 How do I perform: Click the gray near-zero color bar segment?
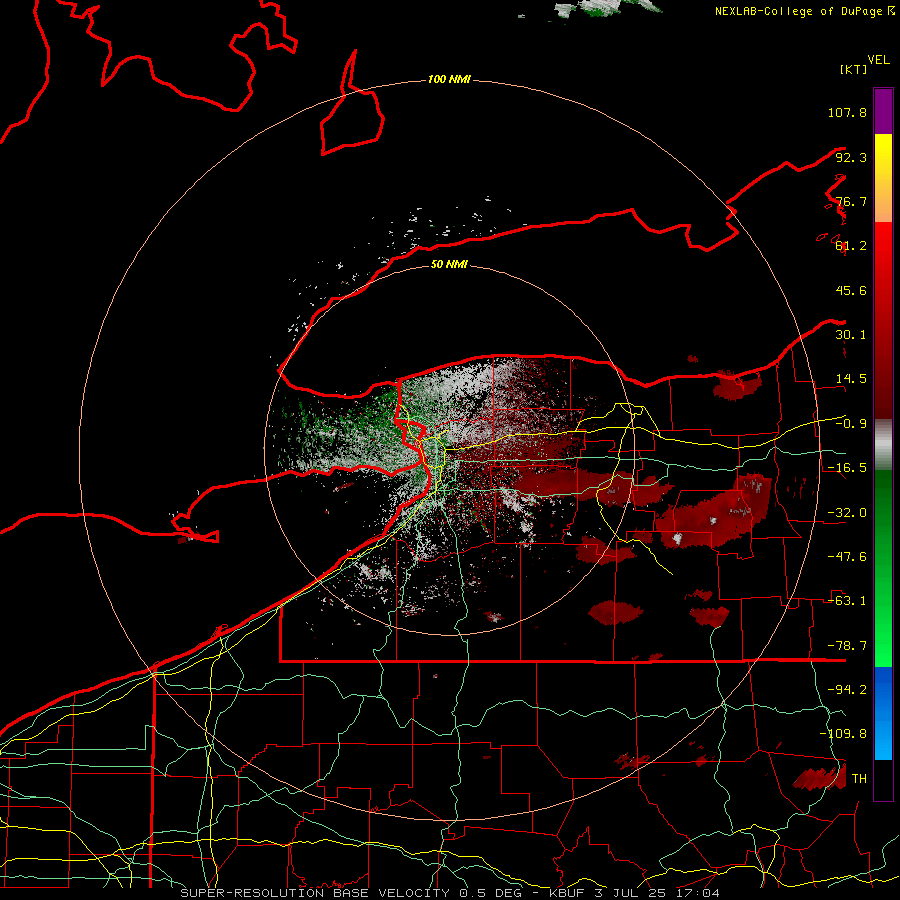coord(883,444)
